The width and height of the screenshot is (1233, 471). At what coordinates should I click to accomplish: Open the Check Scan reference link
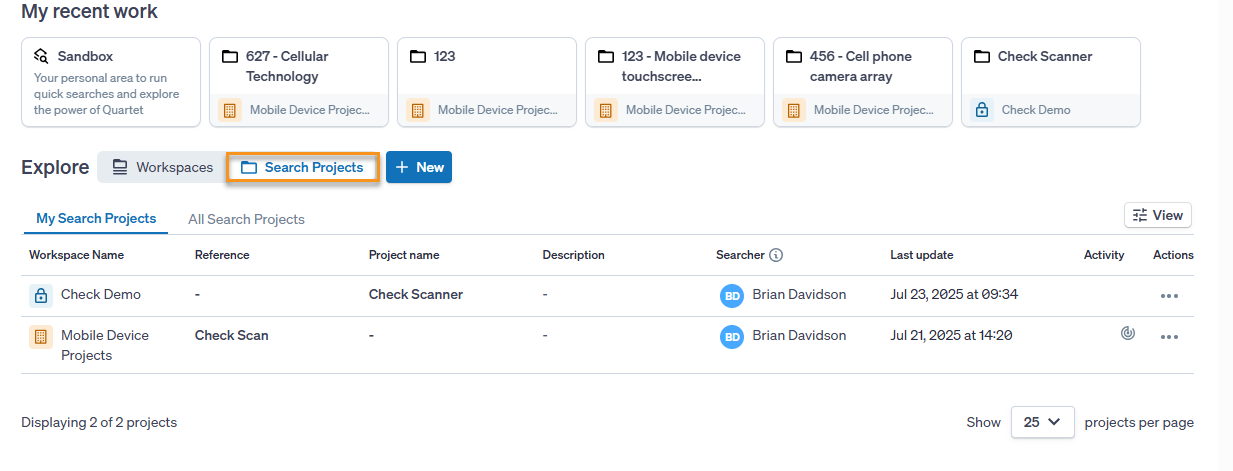click(232, 336)
